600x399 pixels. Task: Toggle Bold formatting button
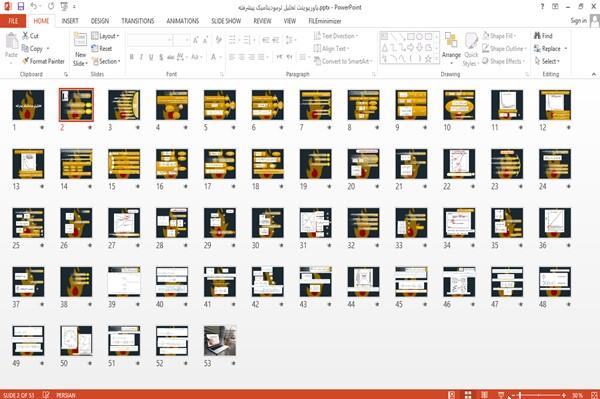click(x=132, y=57)
